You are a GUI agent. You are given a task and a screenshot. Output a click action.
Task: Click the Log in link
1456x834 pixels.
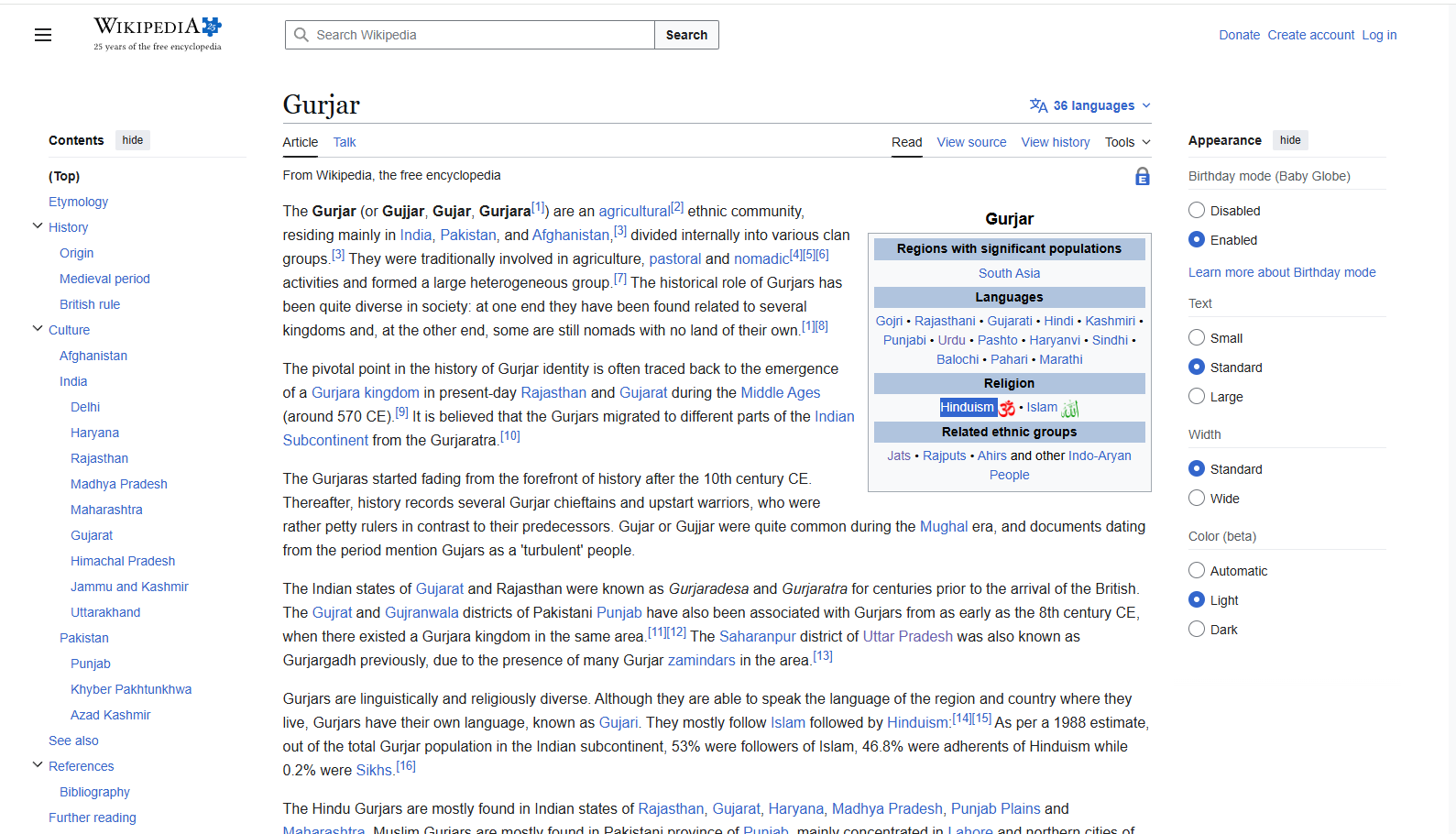click(x=1379, y=35)
